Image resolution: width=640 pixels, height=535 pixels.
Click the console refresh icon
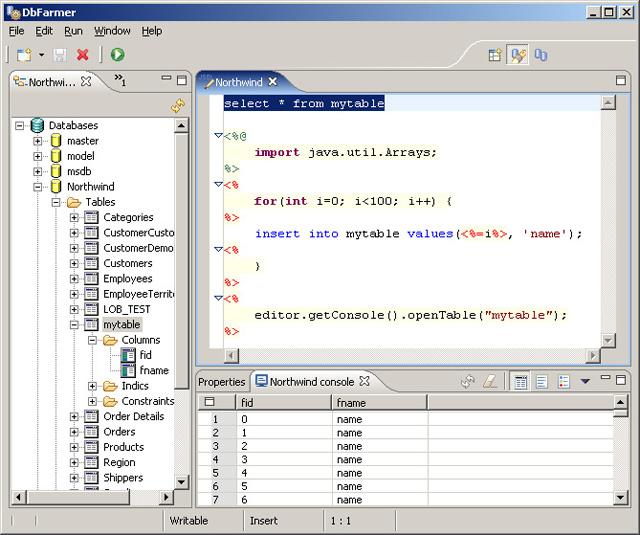pyautogui.click(x=468, y=382)
